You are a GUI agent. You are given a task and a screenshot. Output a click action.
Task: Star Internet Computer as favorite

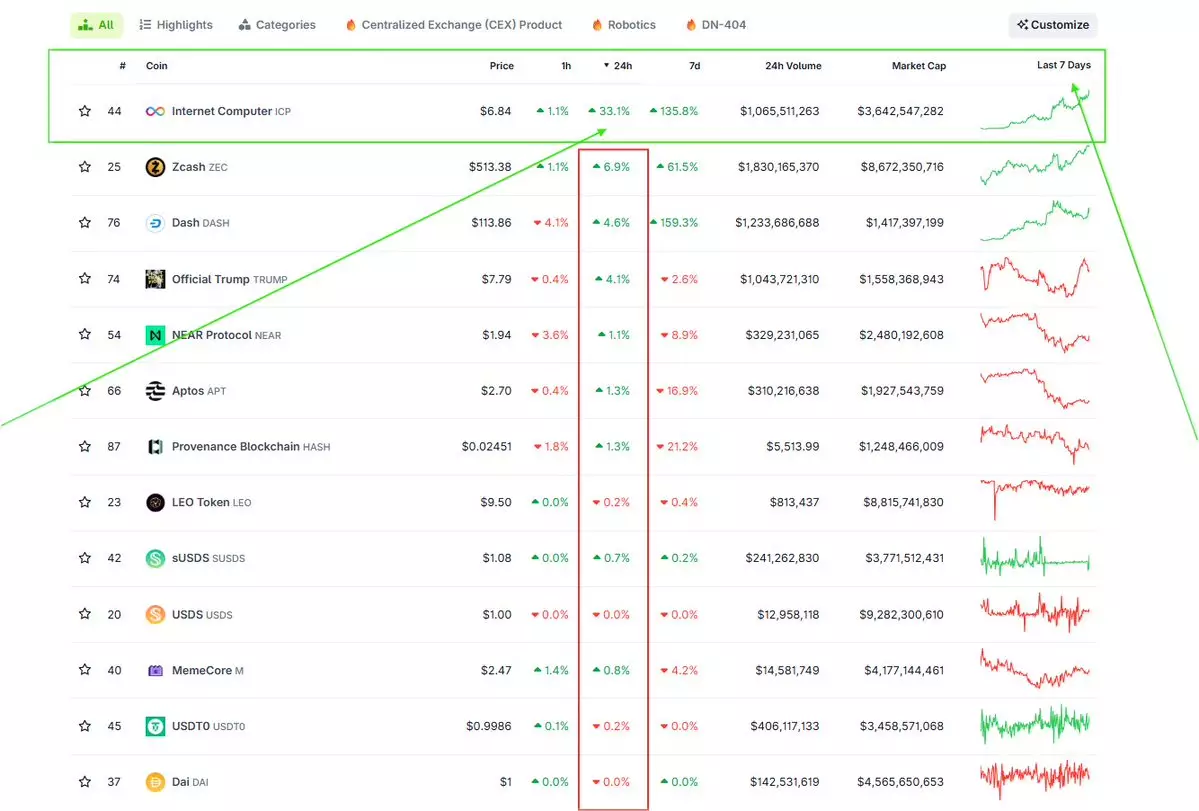(85, 111)
